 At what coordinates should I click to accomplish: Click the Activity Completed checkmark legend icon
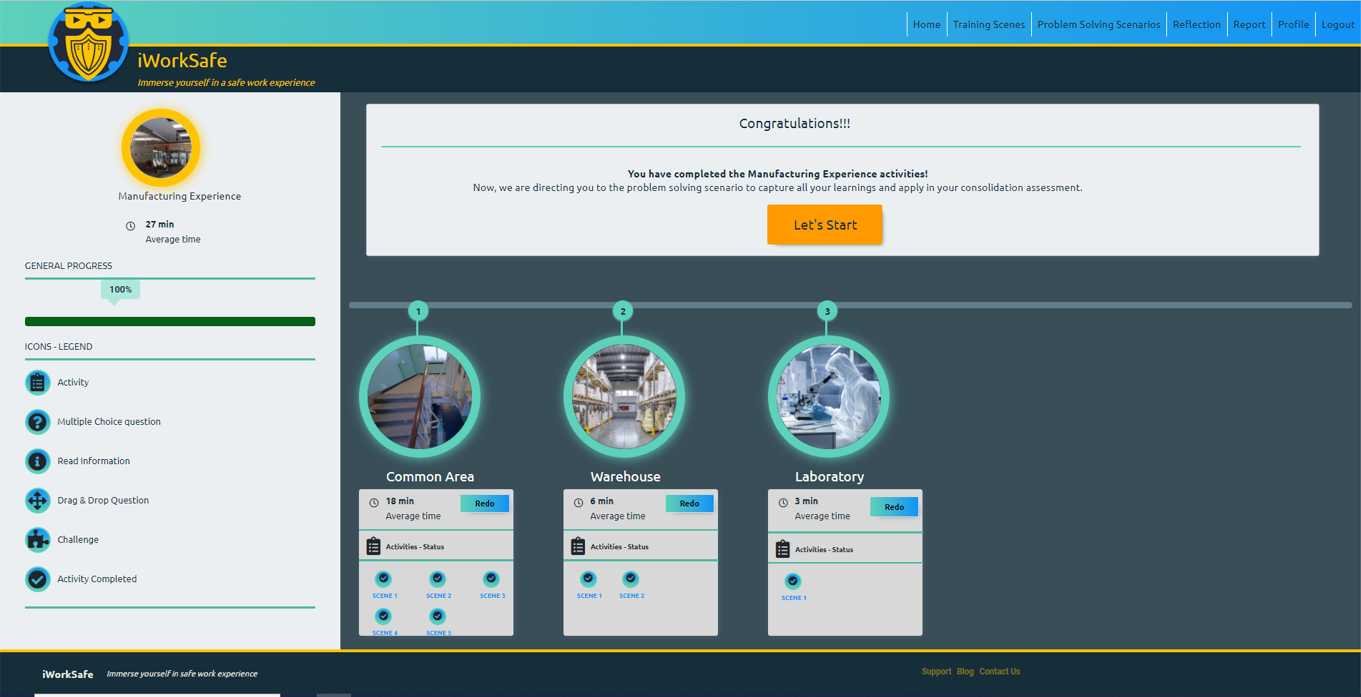pyautogui.click(x=37, y=579)
